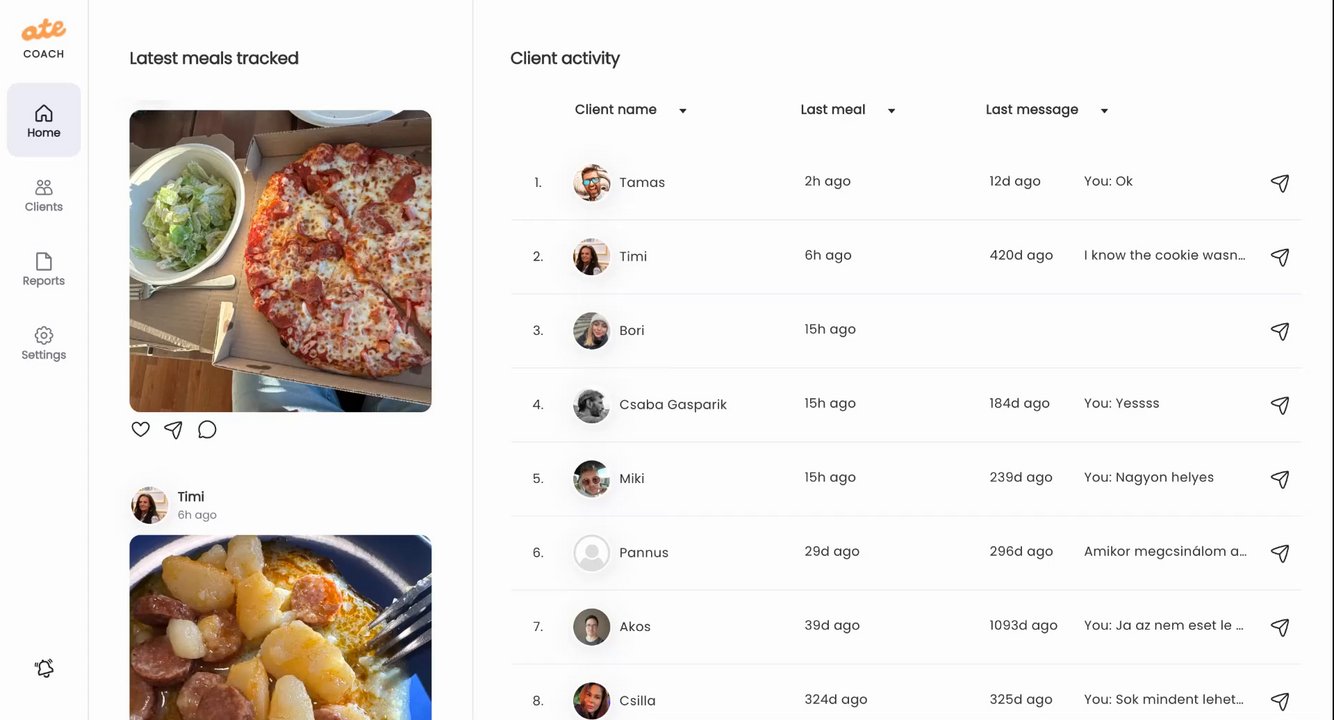Send message icon under pizza photo
The image size is (1334, 720).
(x=173, y=429)
